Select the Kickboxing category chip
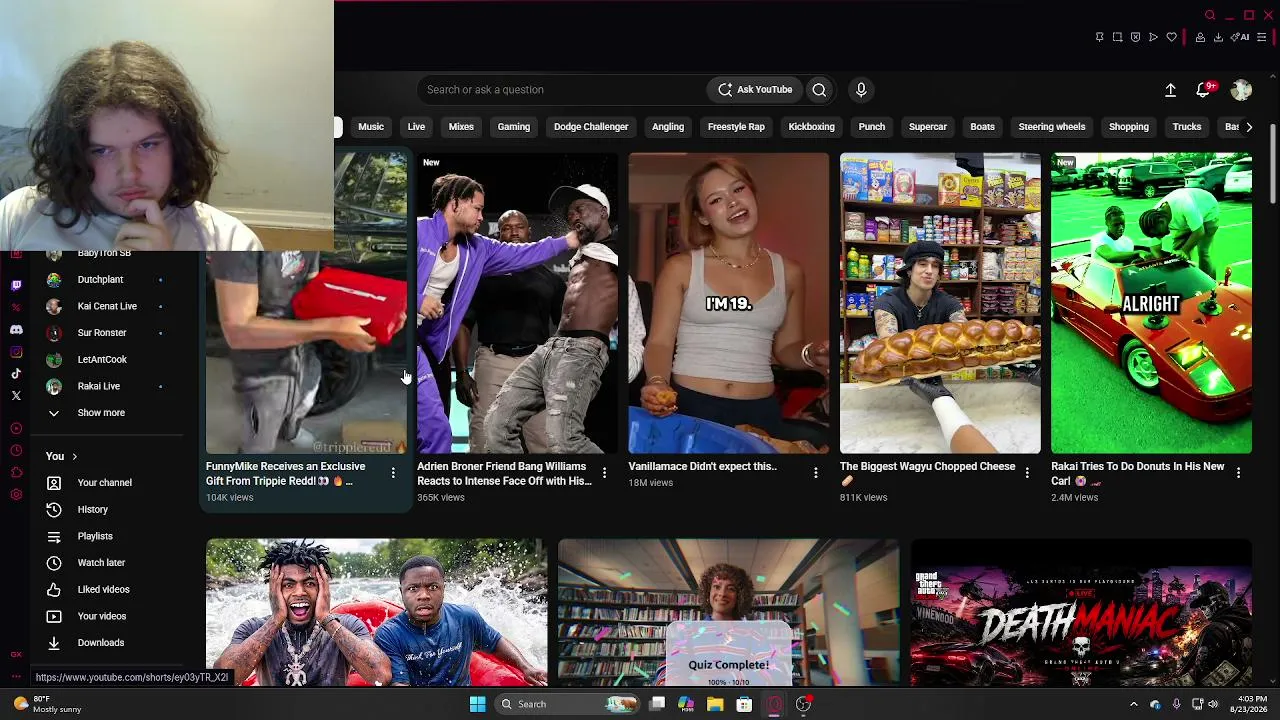Screen dimensions: 1280x720 pyautogui.click(x=811, y=127)
